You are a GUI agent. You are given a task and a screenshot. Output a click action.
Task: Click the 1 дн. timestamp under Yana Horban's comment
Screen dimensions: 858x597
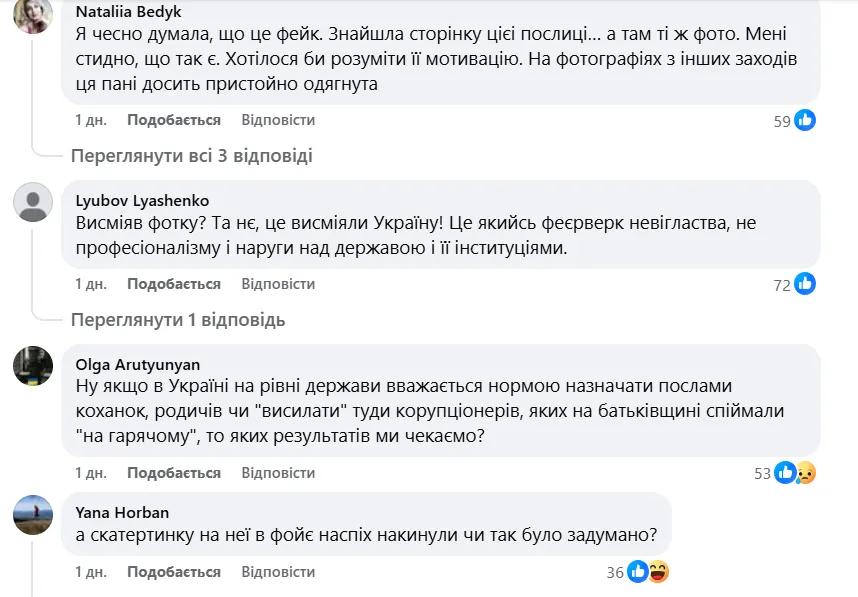(89, 572)
